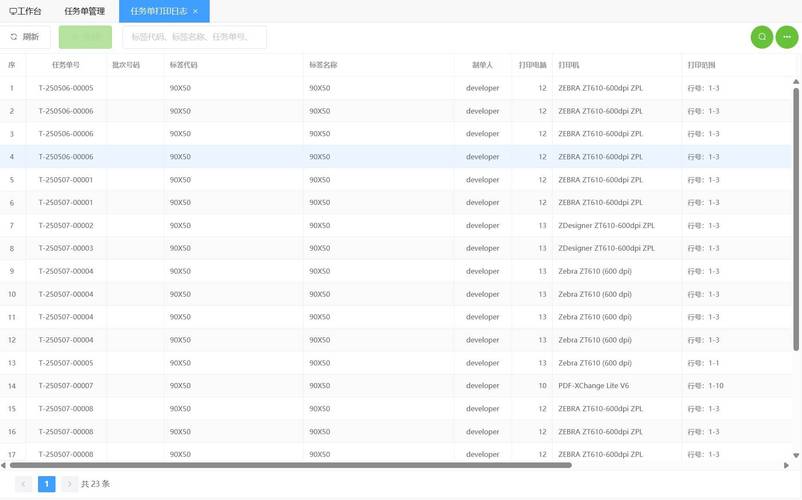Click T-250507-00004 in row 12
Viewport: 802px width, 500px height.
(x=66, y=340)
